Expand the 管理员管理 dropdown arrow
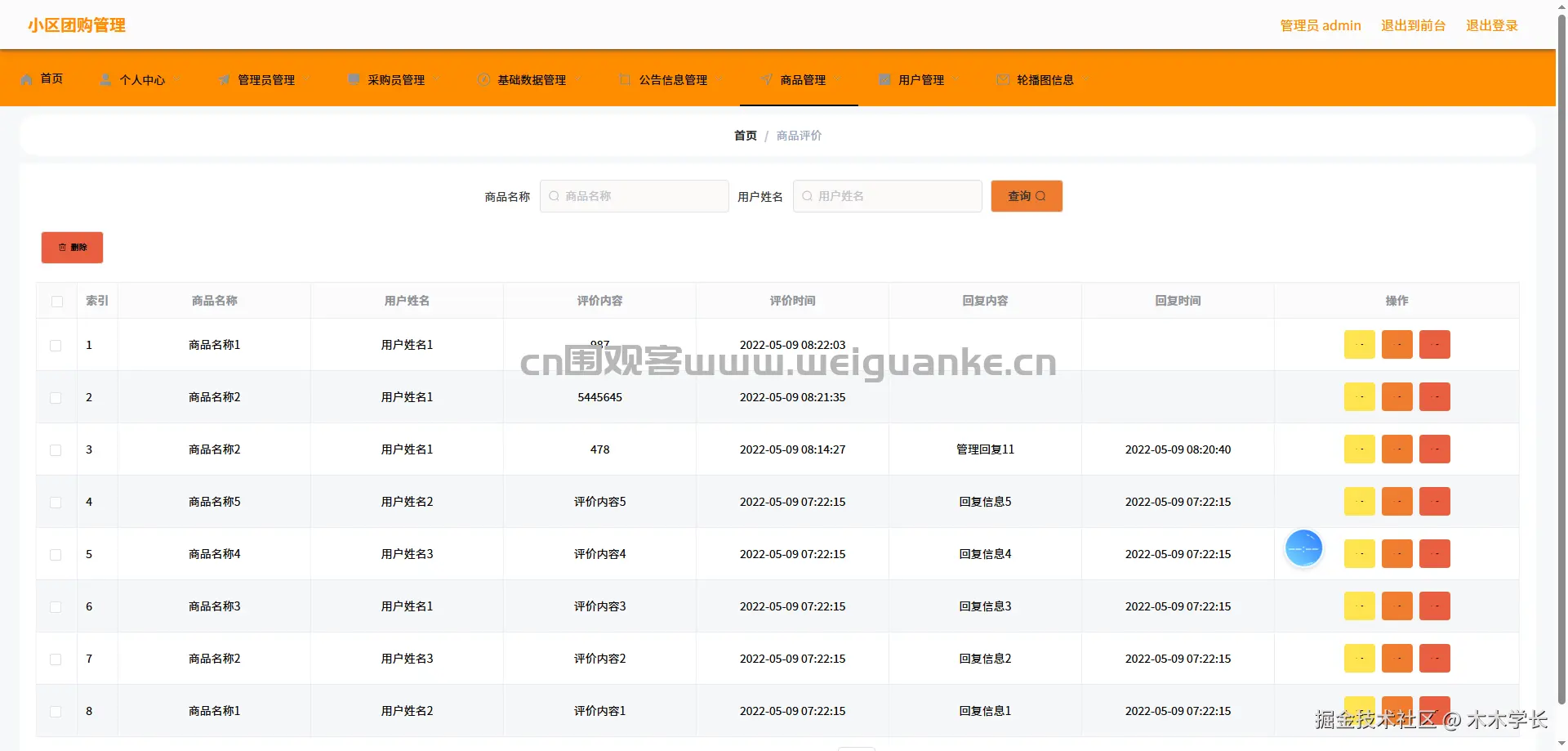The height and width of the screenshot is (751, 1568). click(306, 80)
